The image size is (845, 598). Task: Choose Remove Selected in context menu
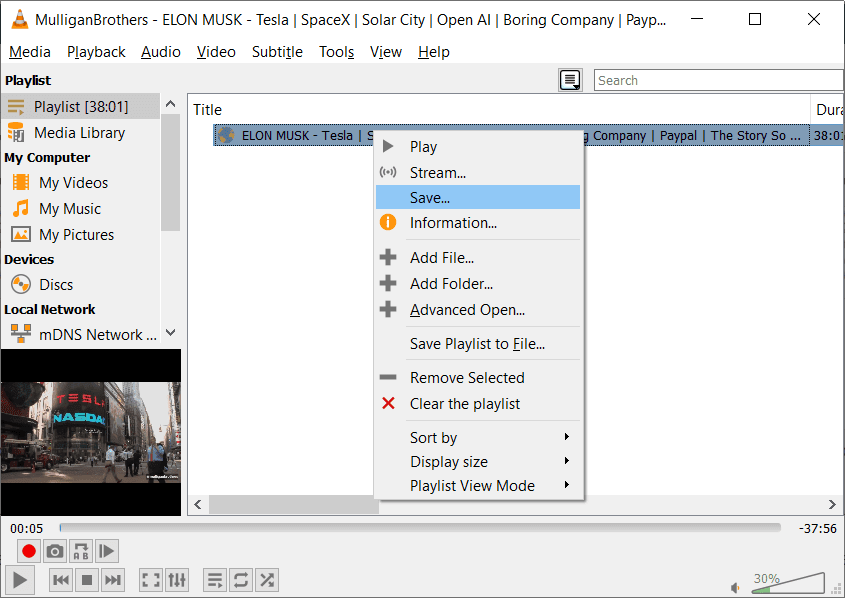pyautogui.click(x=478, y=378)
